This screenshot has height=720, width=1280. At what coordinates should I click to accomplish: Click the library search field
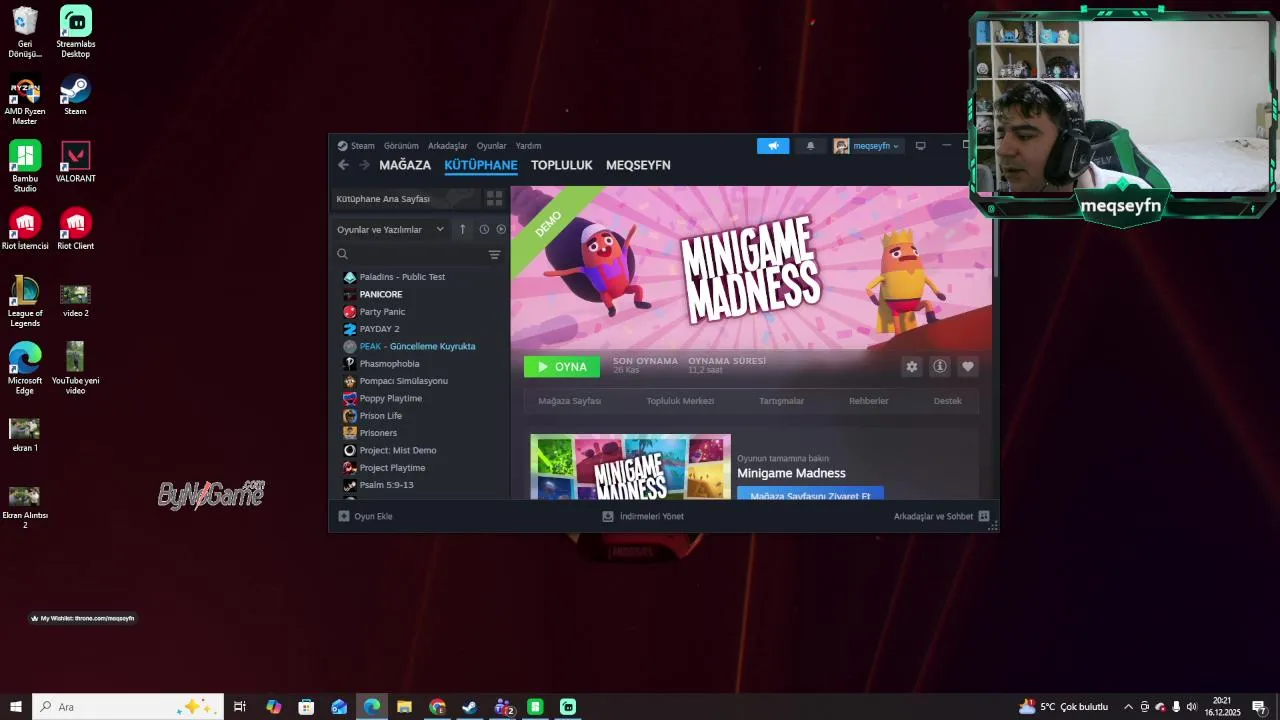(410, 255)
